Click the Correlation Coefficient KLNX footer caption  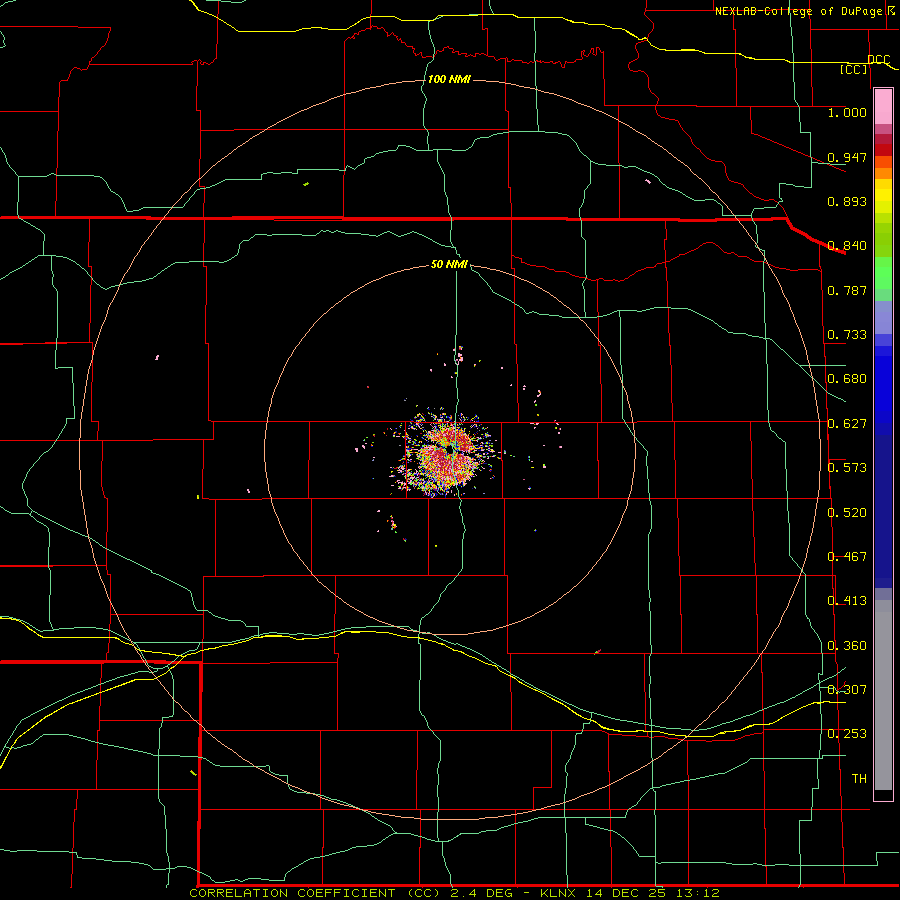[454, 893]
